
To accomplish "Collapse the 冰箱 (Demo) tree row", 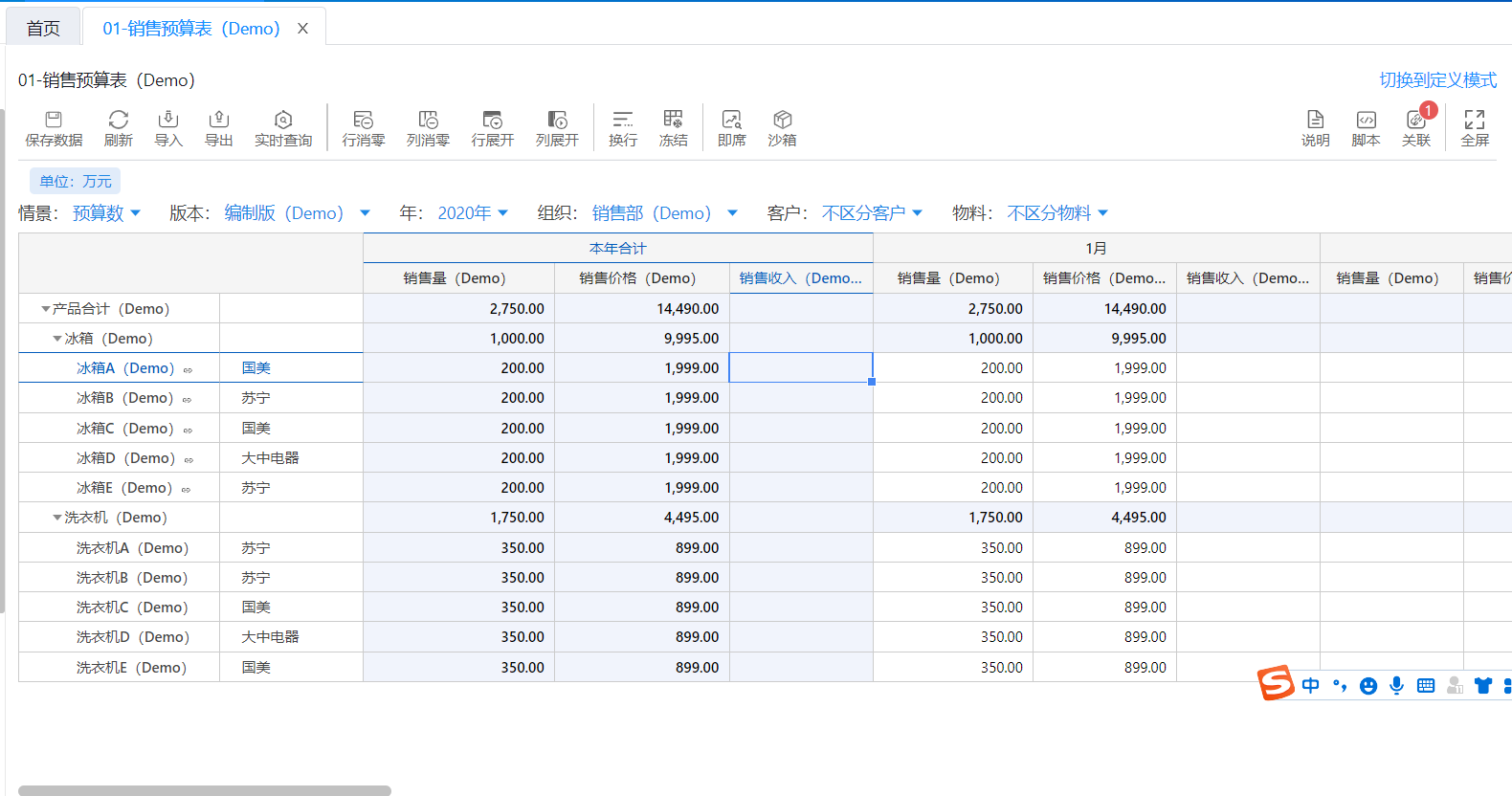I will click(x=57, y=339).
